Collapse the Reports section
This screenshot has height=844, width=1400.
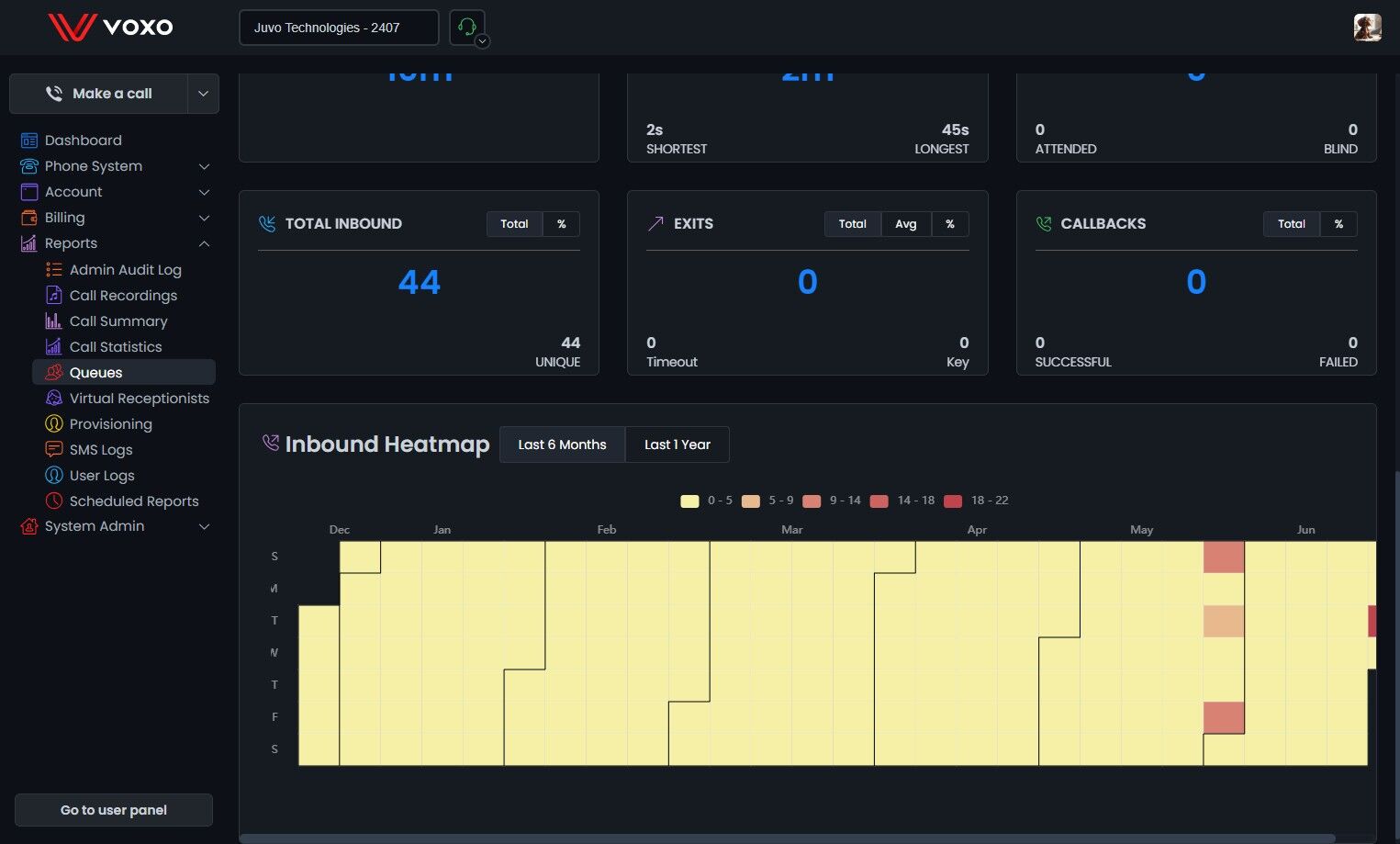pos(204,243)
